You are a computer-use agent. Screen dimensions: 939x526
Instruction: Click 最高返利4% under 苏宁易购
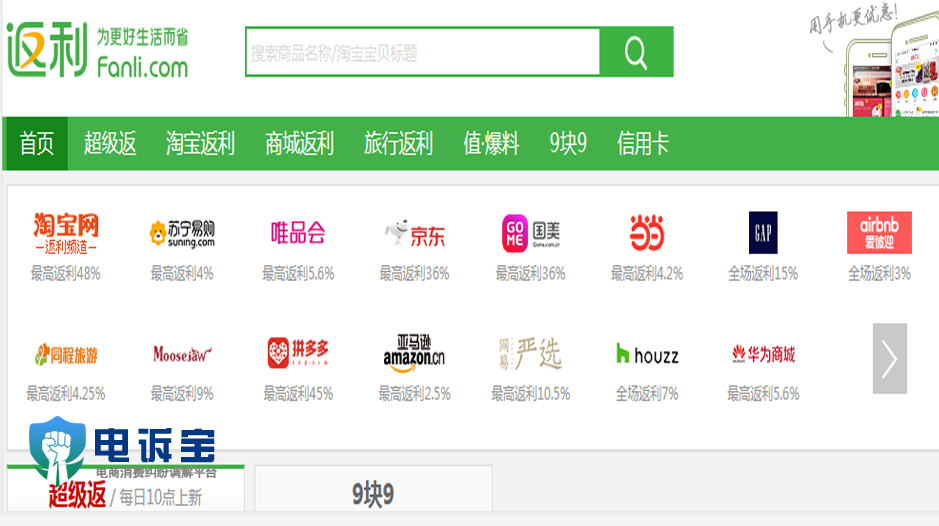pos(182,274)
